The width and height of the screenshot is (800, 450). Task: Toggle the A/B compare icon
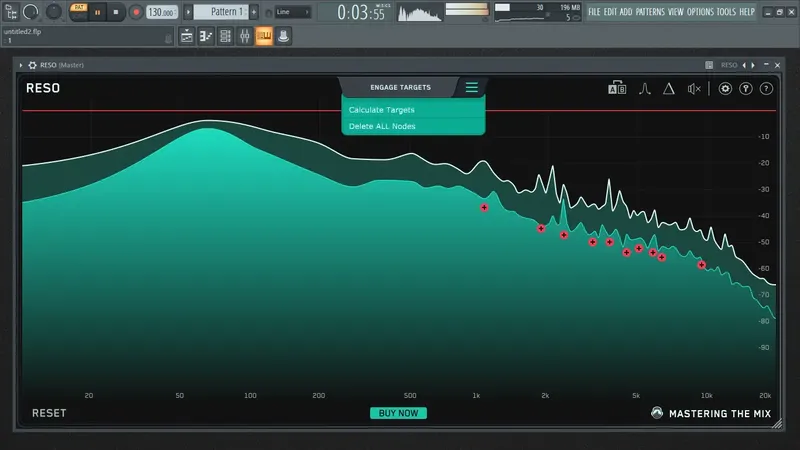617,88
